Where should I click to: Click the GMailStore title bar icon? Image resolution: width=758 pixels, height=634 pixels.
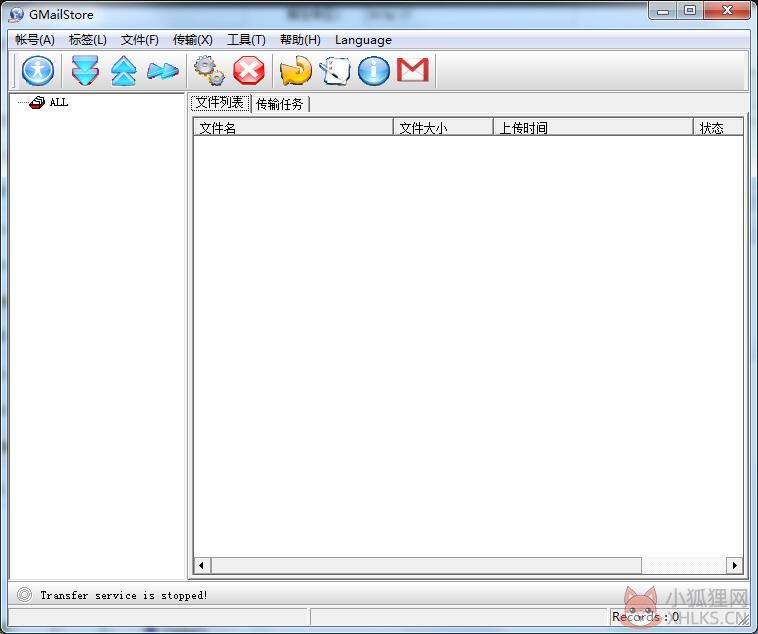coord(16,15)
